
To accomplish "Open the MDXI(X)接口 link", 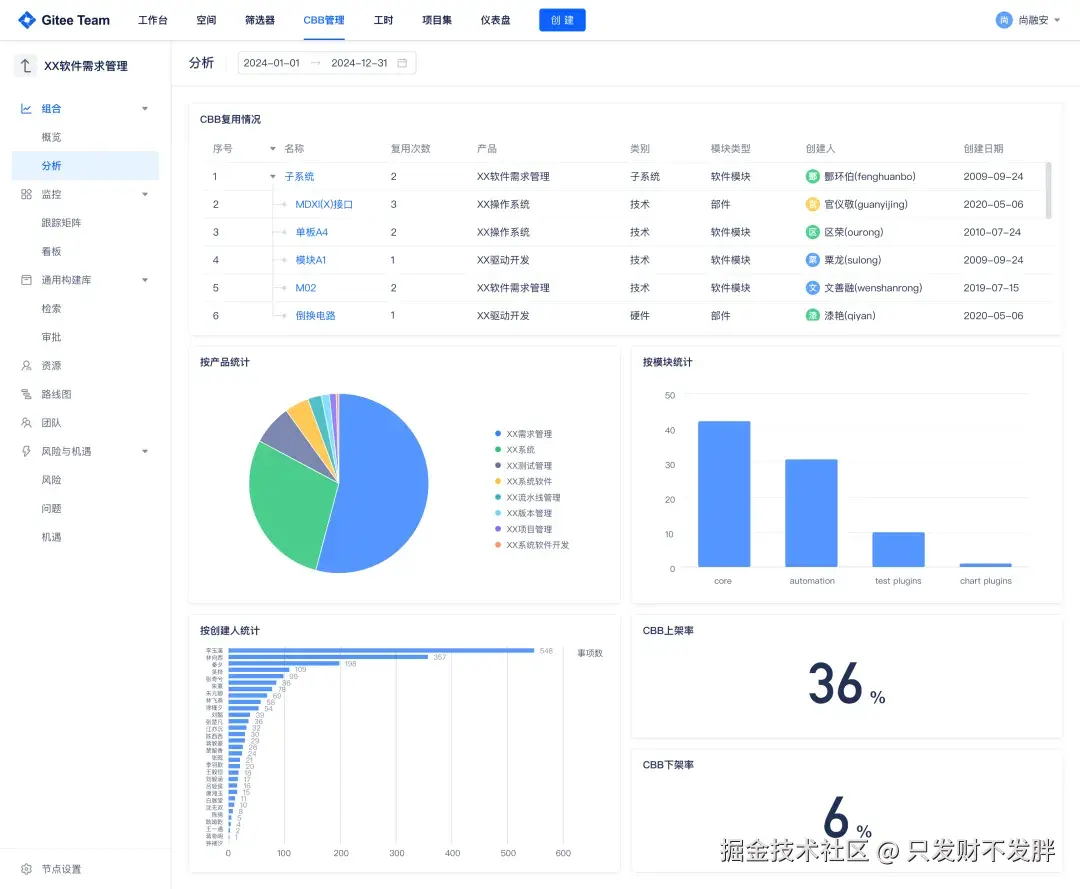I will point(324,205).
